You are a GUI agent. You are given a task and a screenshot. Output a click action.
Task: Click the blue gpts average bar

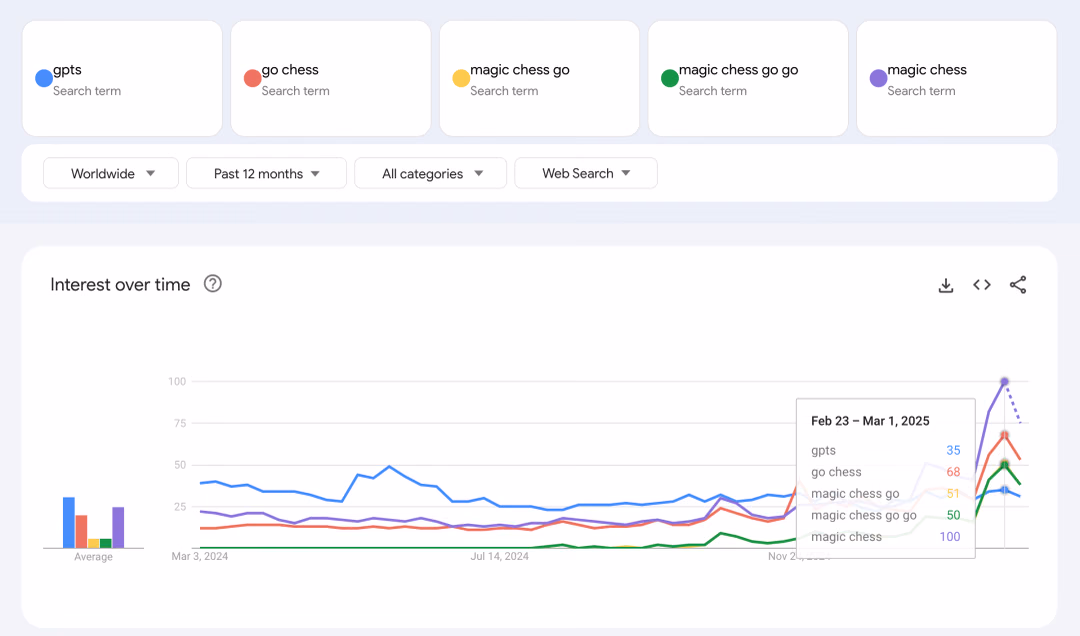(69, 522)
